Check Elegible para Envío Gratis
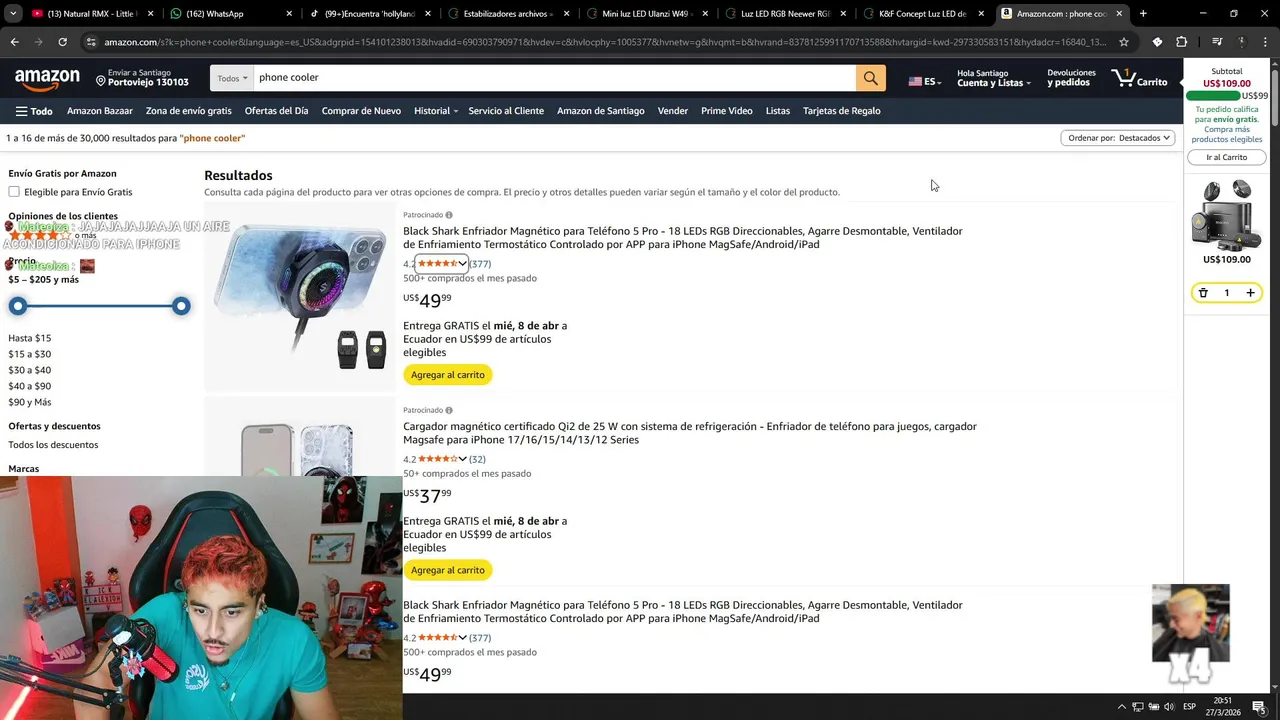The image size is (1280, 720). (14, 192)
